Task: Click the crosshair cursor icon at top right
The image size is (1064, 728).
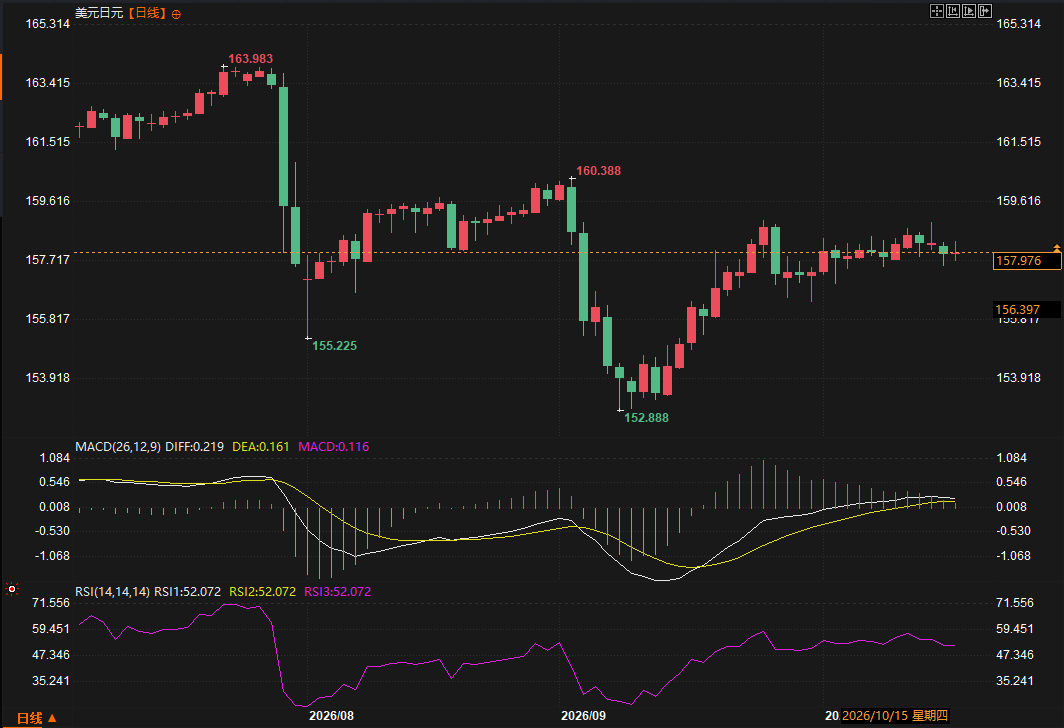Action: (x=936, y=11)
